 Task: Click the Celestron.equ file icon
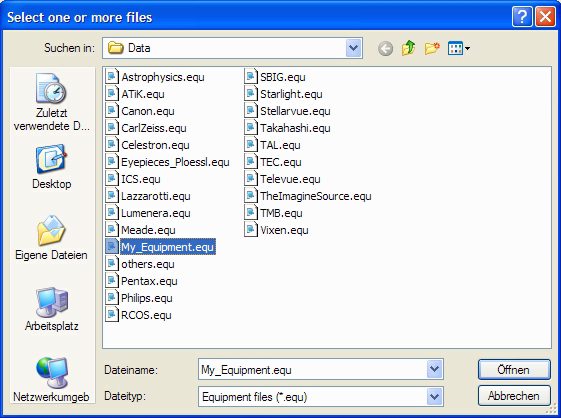coord(112,145)
